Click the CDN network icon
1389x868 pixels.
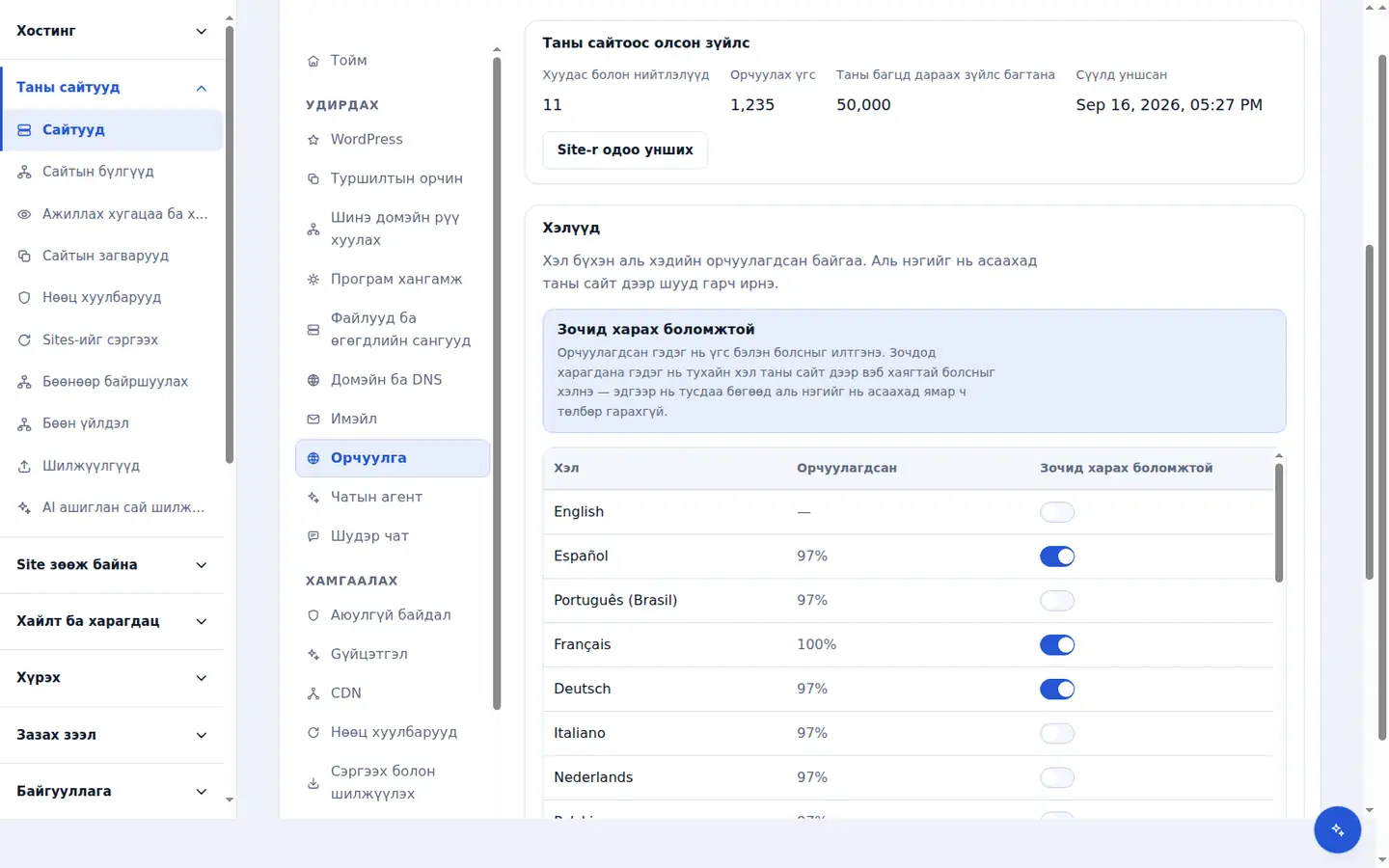(313, 693)
